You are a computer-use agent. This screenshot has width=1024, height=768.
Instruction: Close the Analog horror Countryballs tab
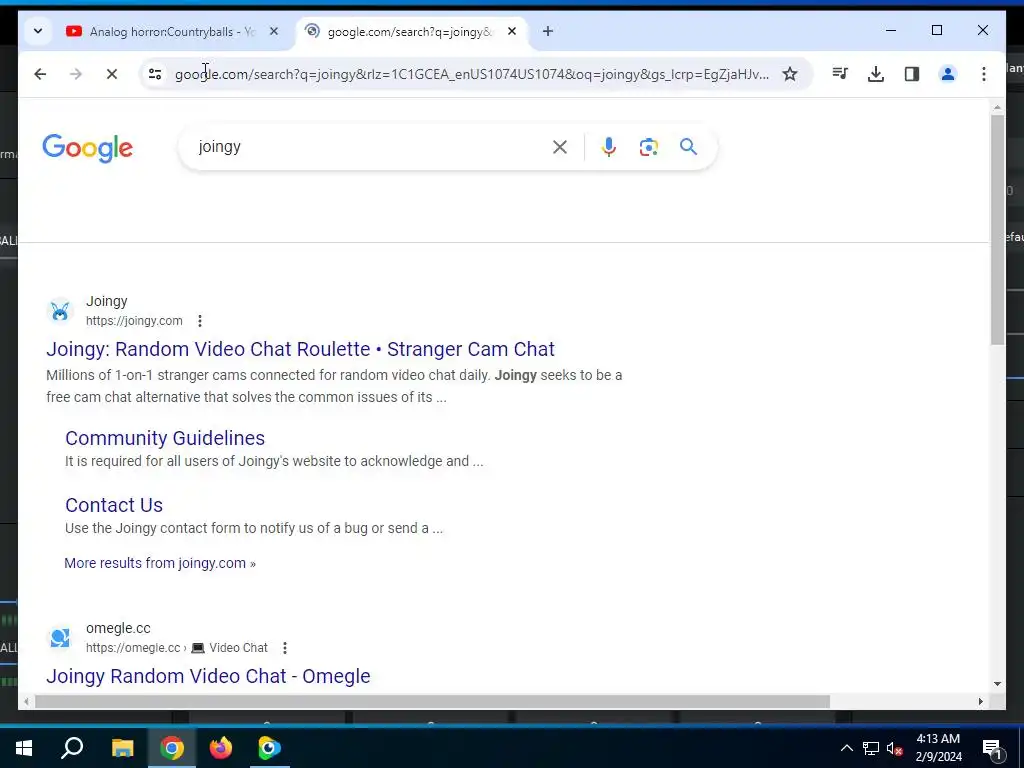click(274, 31)
